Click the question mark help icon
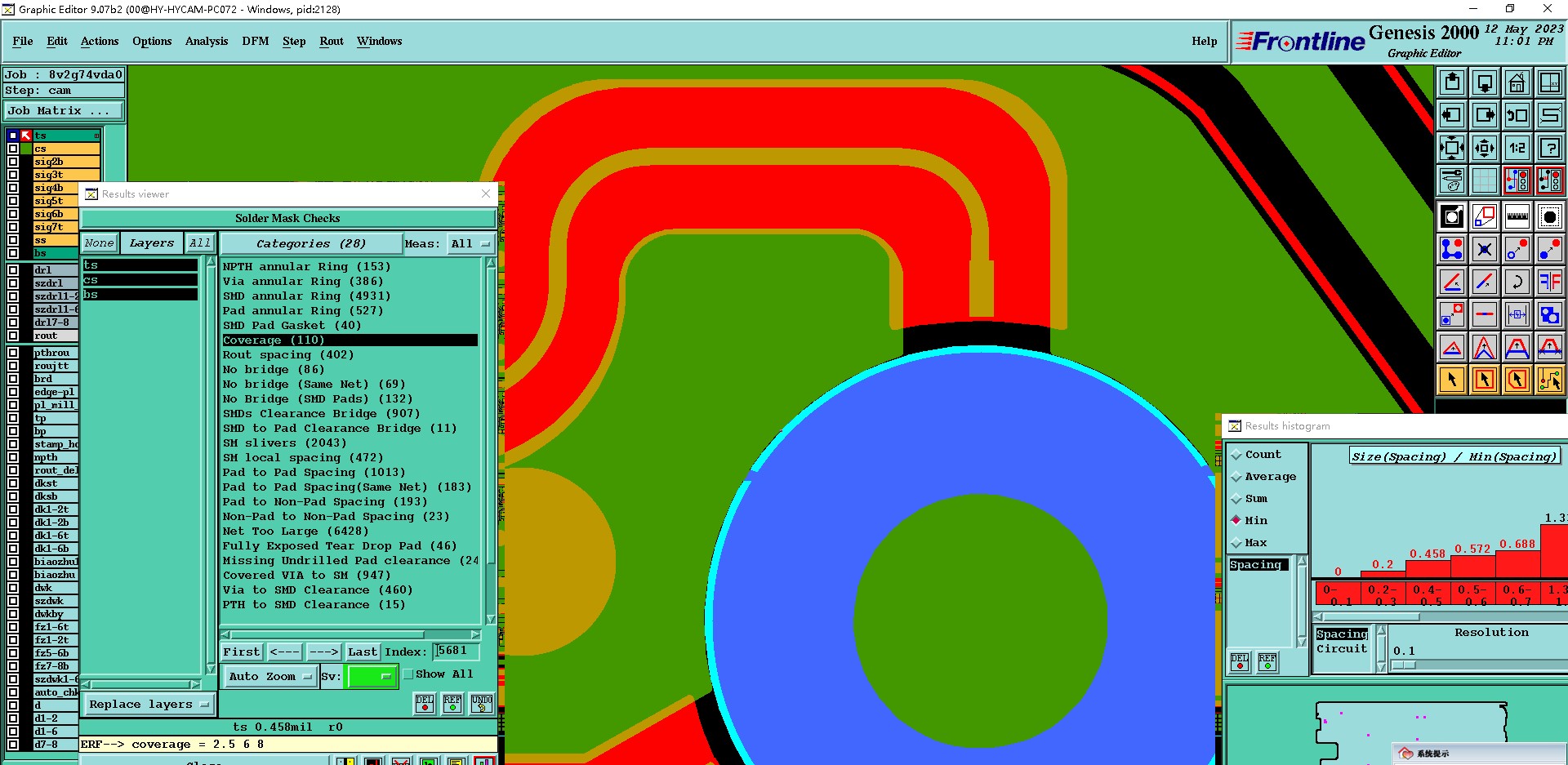 tap(1550, 148)
